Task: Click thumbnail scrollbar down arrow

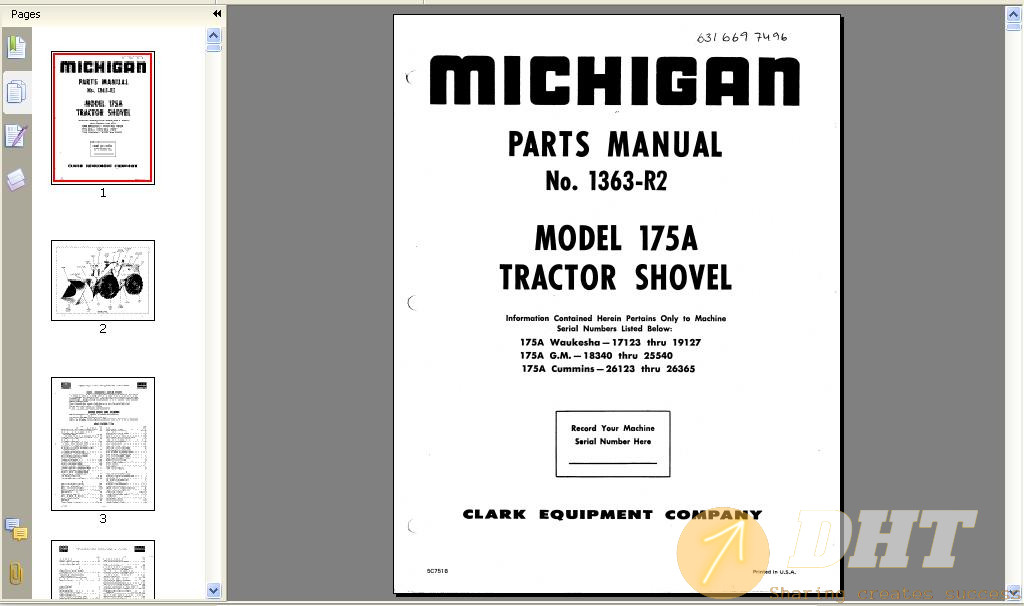Action: [214, 590]
